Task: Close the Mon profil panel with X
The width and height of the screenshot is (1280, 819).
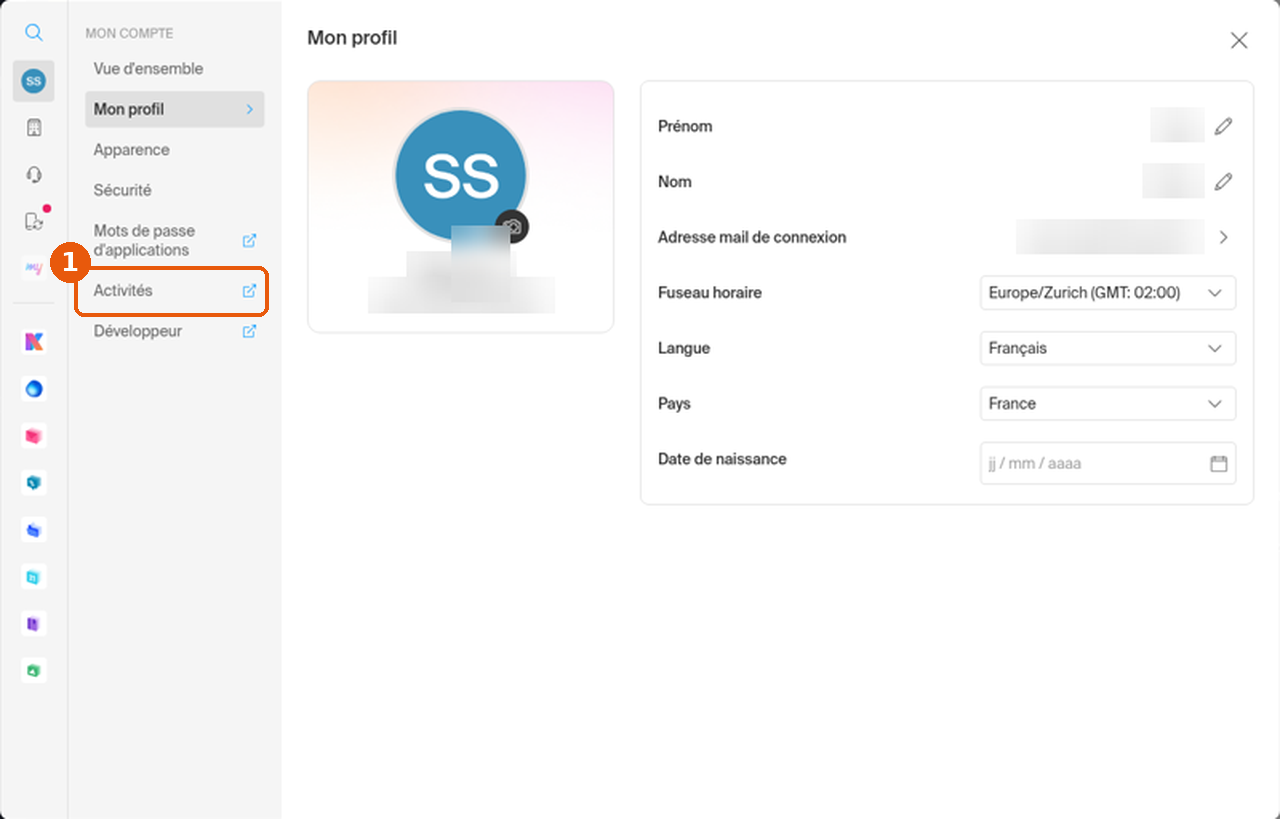Action: tap(1239, 40)
